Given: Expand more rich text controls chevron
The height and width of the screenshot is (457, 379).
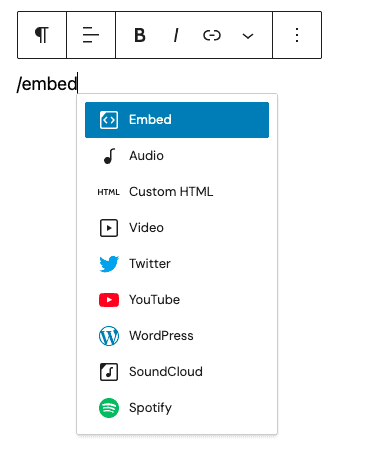Looking at the screenshot, I should tap(248, 35).
